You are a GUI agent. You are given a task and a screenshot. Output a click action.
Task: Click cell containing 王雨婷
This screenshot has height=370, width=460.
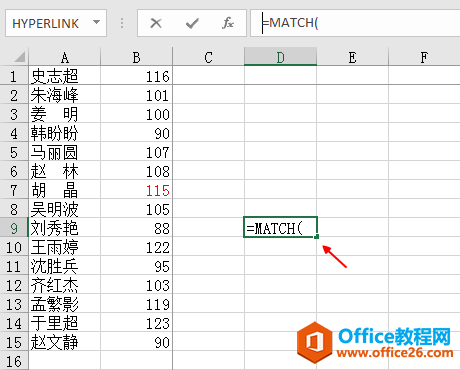click(x=65, y=247)
